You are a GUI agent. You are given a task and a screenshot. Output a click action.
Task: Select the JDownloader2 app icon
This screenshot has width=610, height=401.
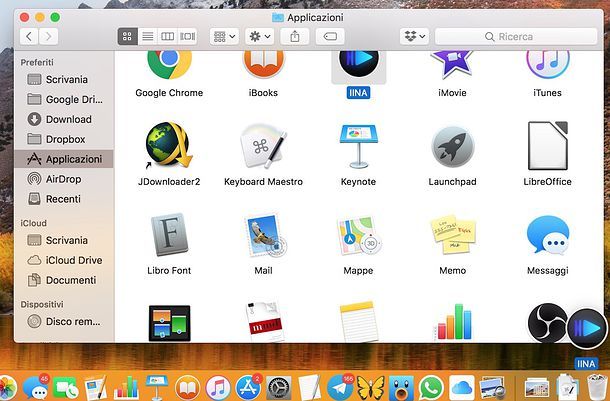click(x=169, y=145)
